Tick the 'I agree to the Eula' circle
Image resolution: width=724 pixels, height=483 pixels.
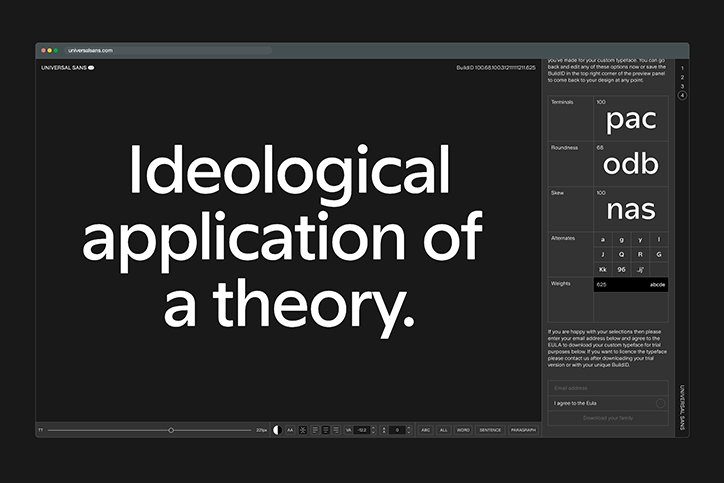[x=660, y=404]
